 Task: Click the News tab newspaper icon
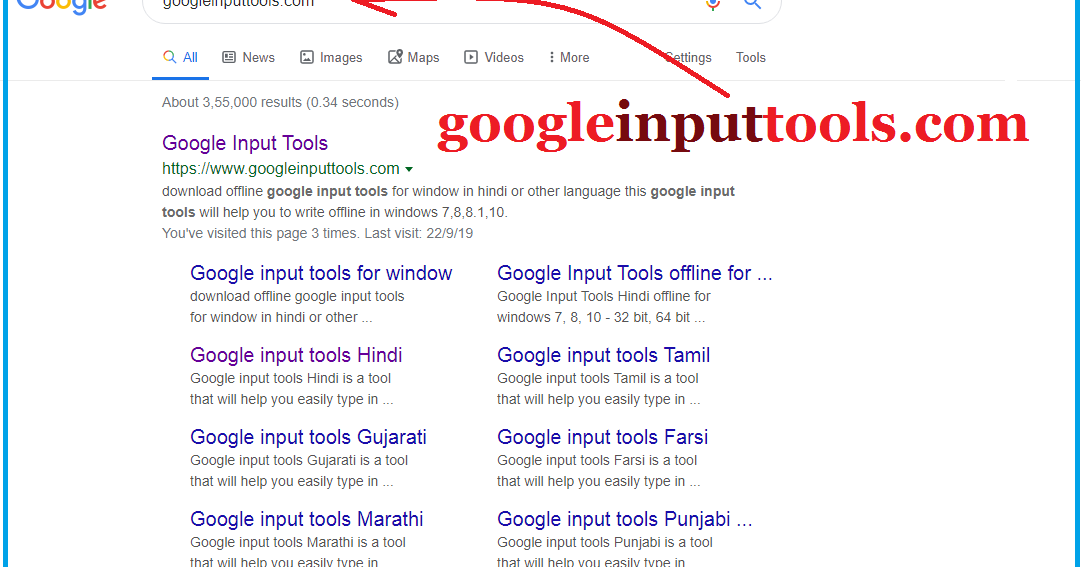click(229, 57)
